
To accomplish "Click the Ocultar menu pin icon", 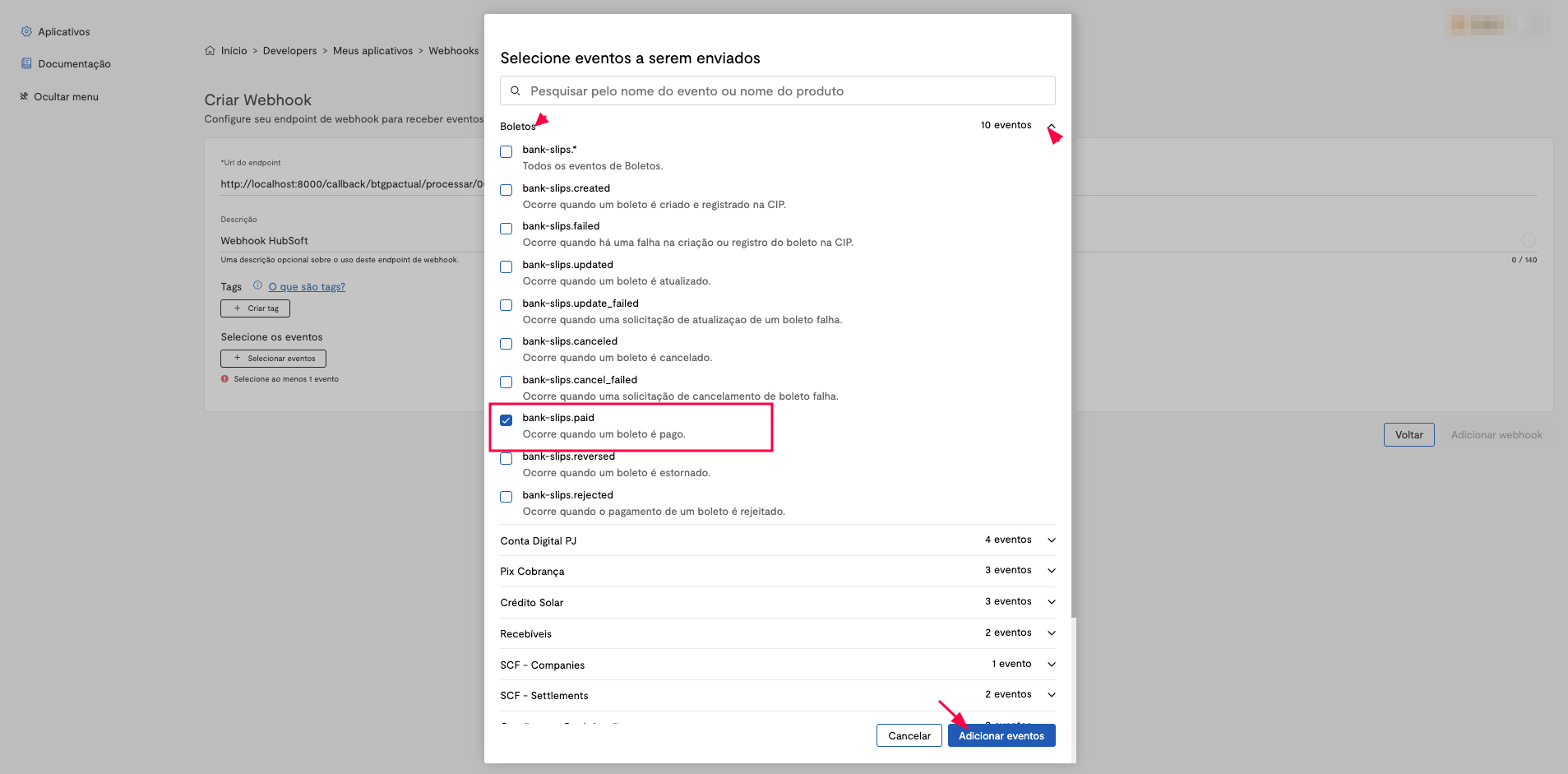I will click(x=24, y=96).
